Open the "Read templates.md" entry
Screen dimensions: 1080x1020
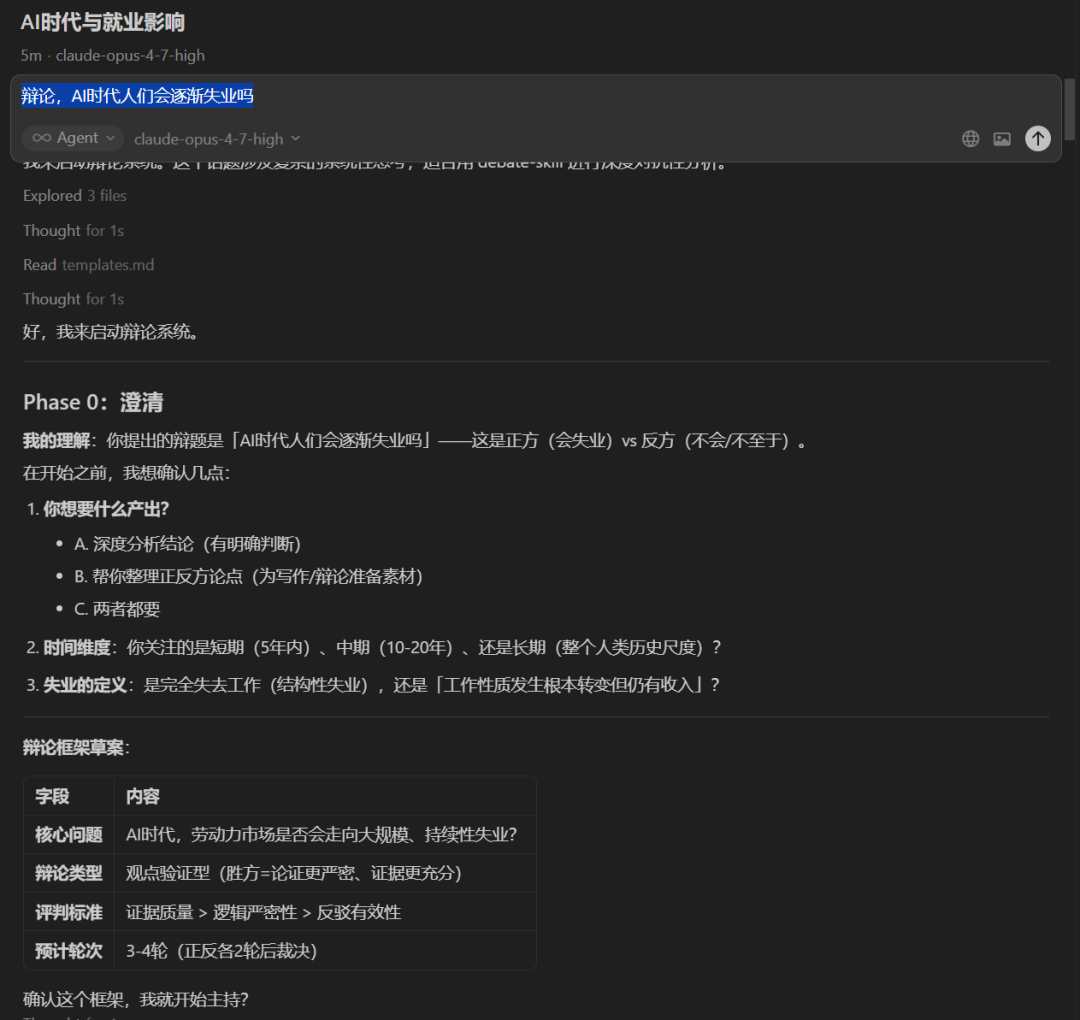coord(88,265)
